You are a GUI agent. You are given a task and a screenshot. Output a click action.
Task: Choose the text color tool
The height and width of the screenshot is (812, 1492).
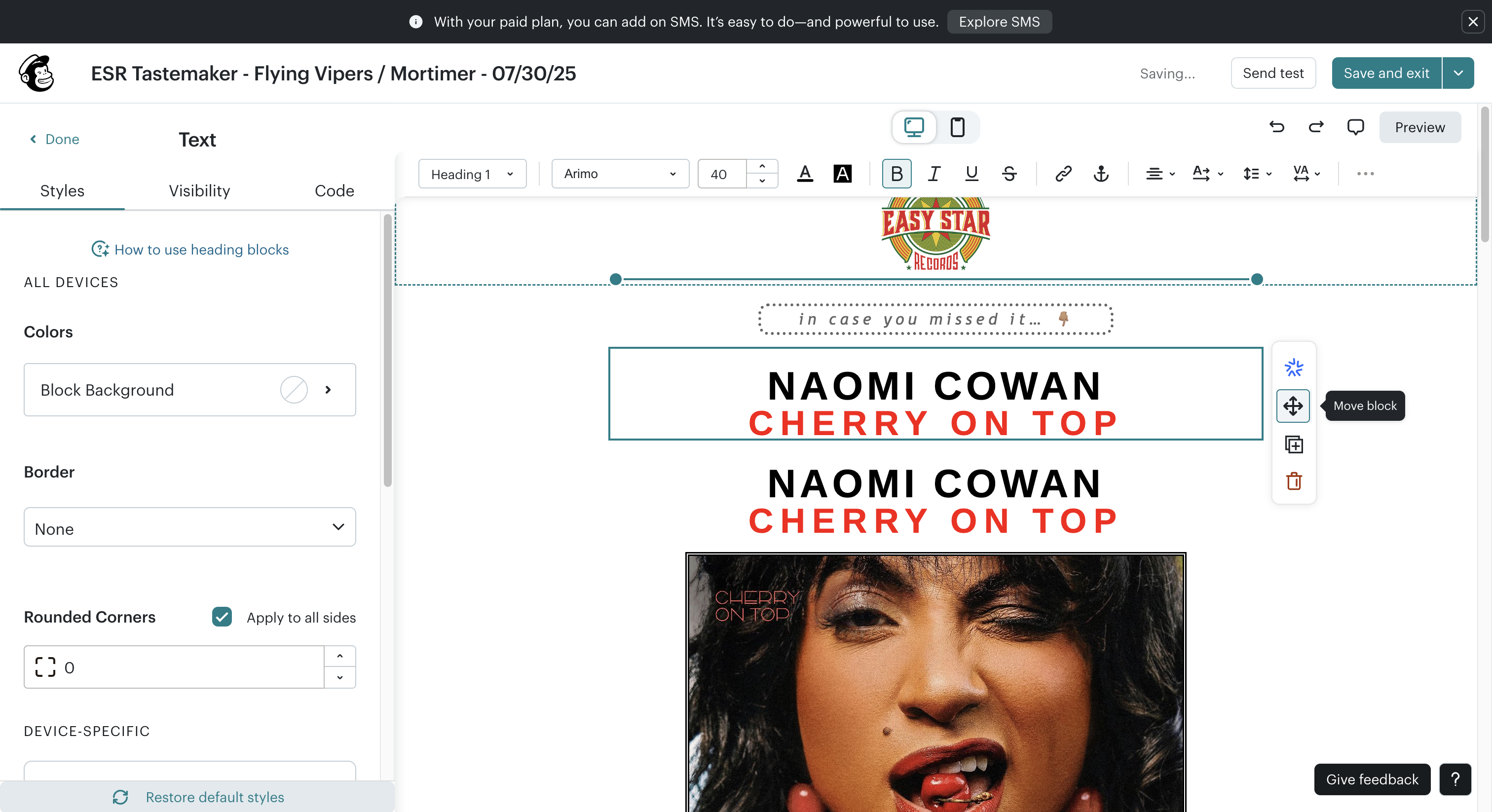tap(805, 174)
